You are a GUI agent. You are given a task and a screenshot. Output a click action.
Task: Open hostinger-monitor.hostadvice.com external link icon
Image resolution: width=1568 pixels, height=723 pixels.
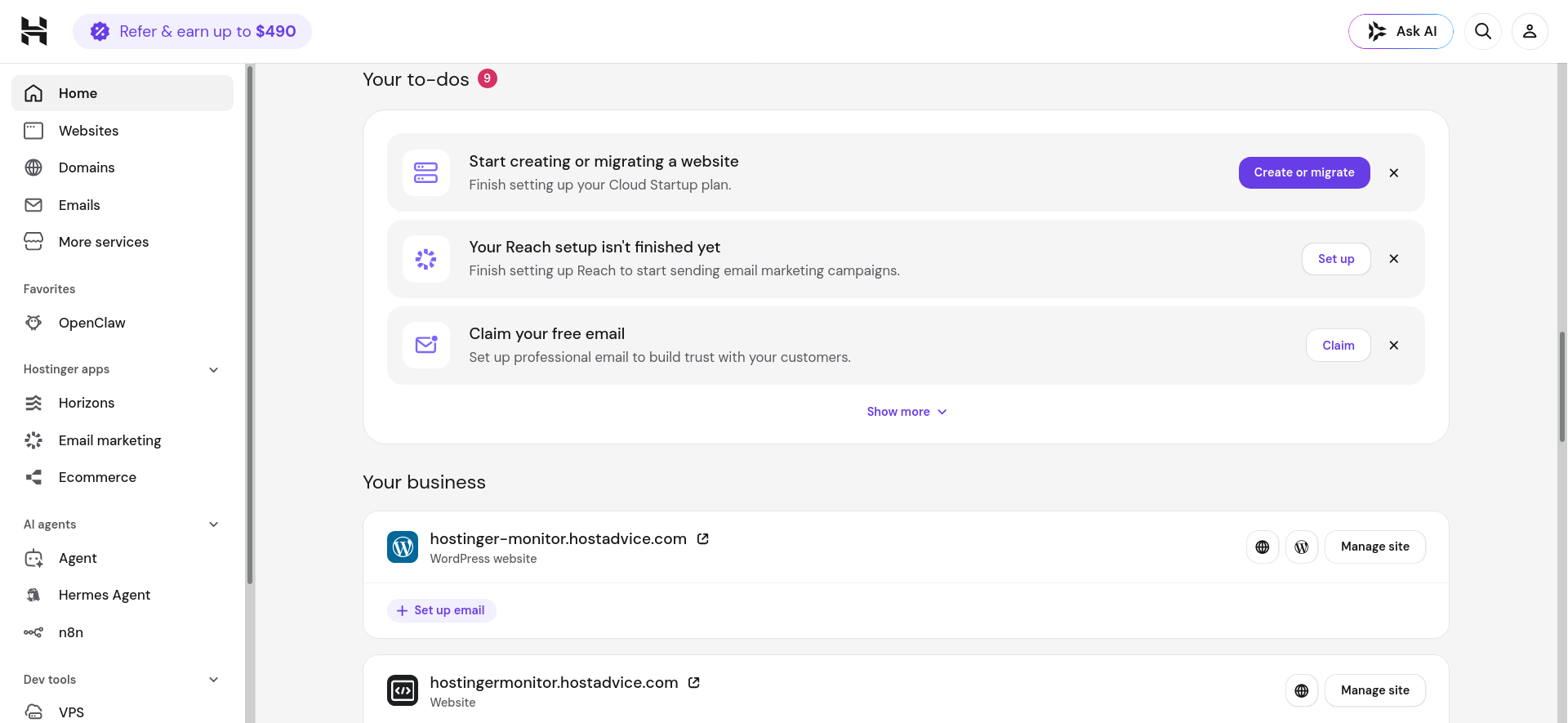[703, 539]
